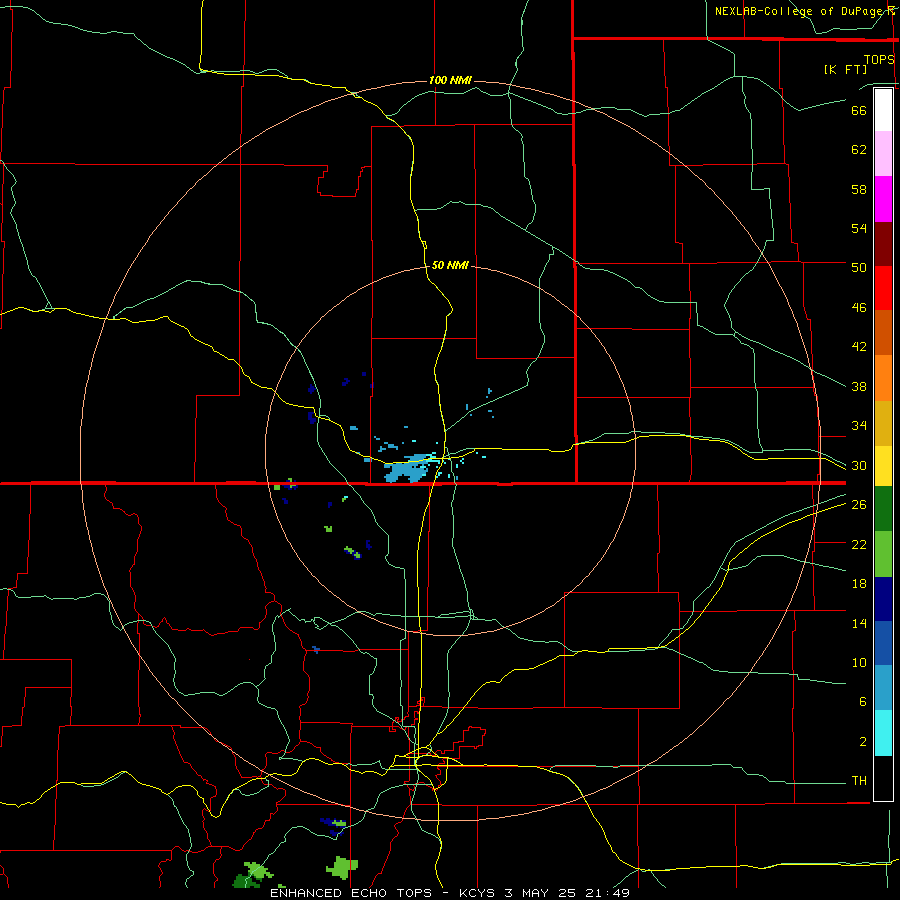Click the white swatch atop the tops legend

(883, 110)
